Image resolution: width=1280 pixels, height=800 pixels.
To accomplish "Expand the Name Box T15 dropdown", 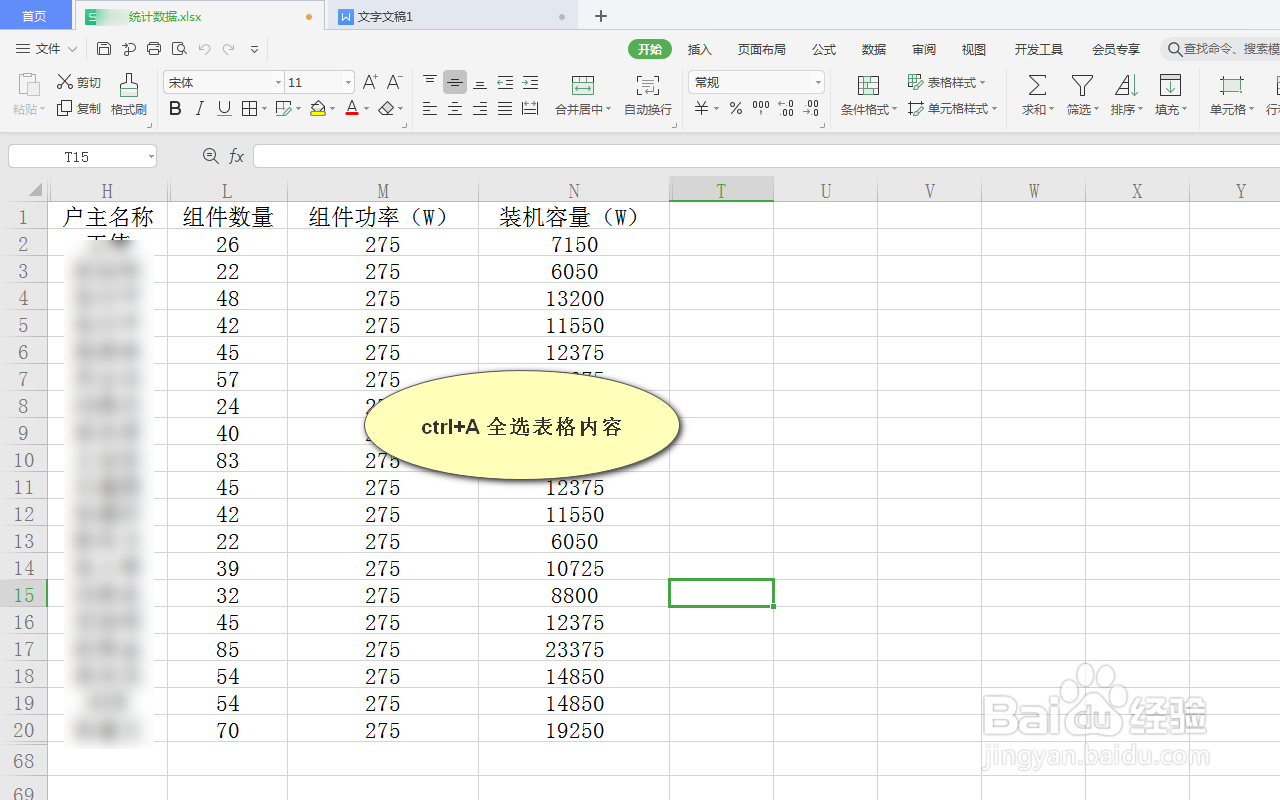I will [151, 157].
